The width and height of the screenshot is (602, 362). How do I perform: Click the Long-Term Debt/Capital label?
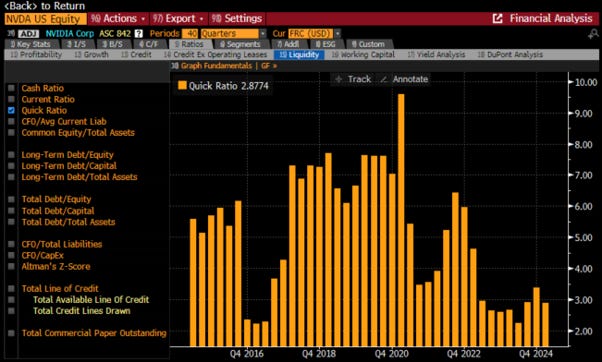point(69,166)
